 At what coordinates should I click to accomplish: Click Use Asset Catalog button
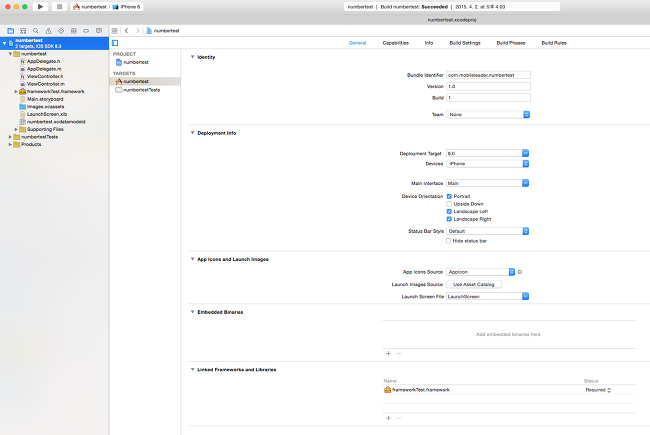pyautogui.click(x=474, y=284)
